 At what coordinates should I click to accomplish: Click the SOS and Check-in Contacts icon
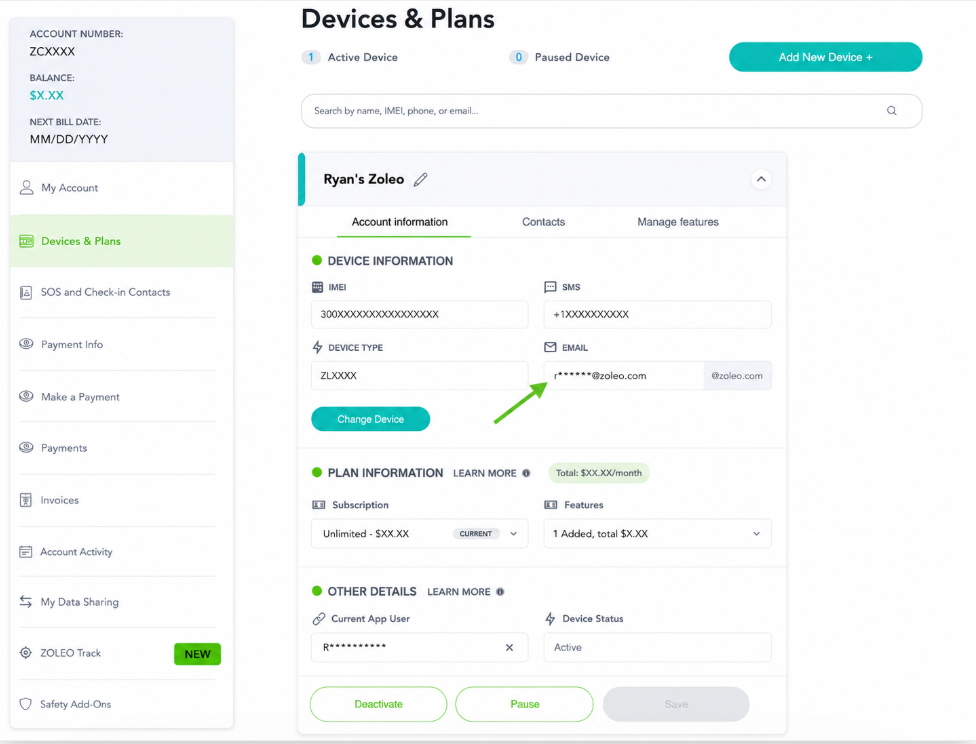click(x=26, y=293)
